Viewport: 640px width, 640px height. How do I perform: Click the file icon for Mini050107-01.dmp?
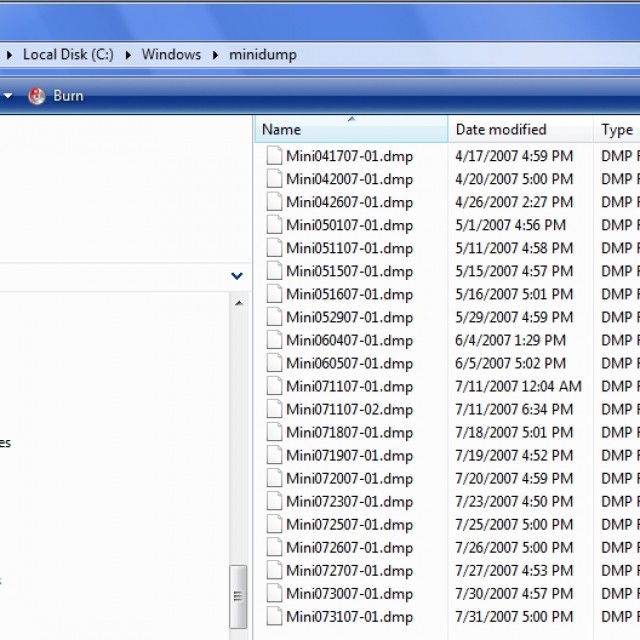click(x=275, y=225)
